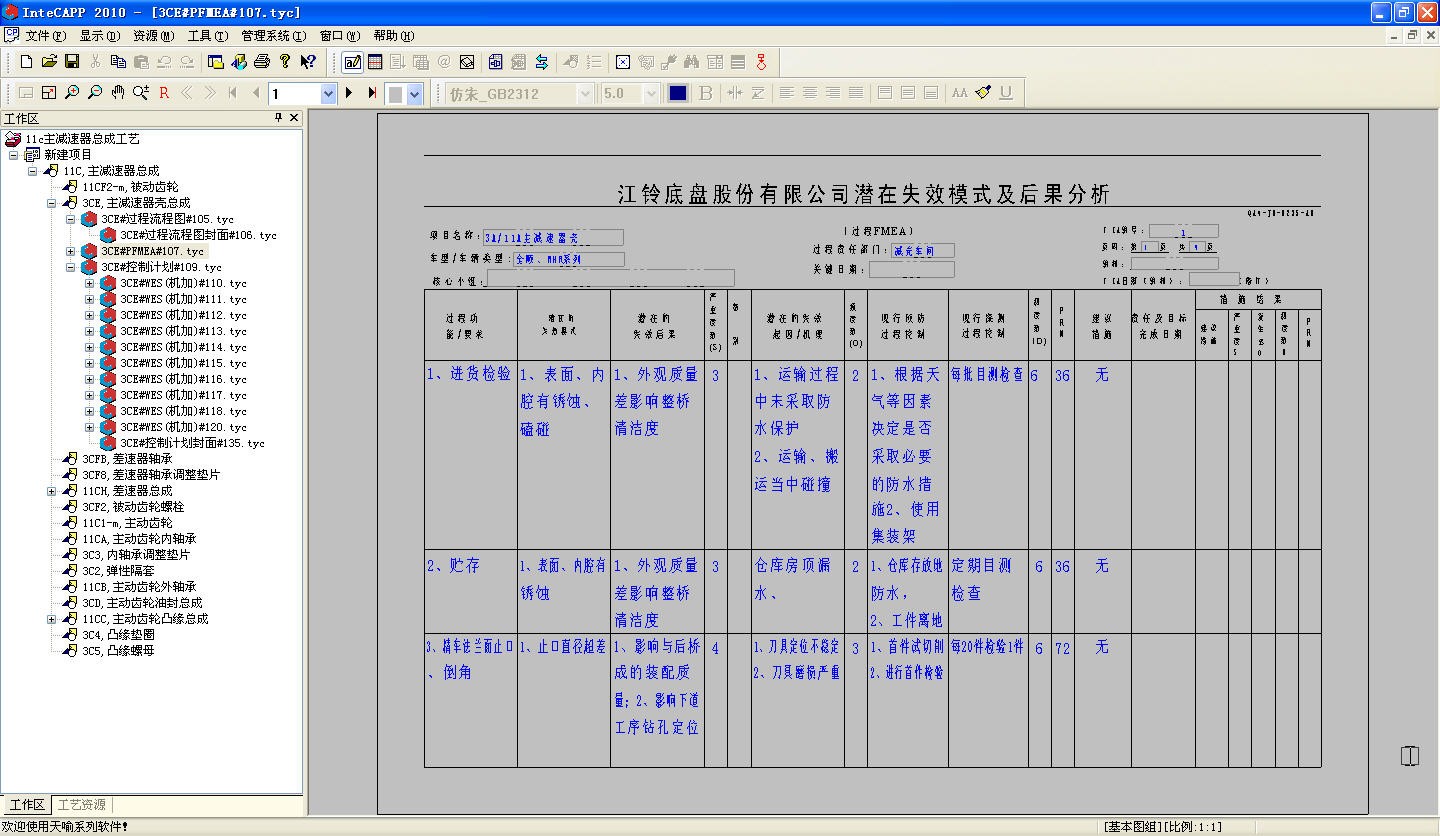Open the gray color dropdown arrow
Screen dimensions: 1440x836
[x=415, y=93]
